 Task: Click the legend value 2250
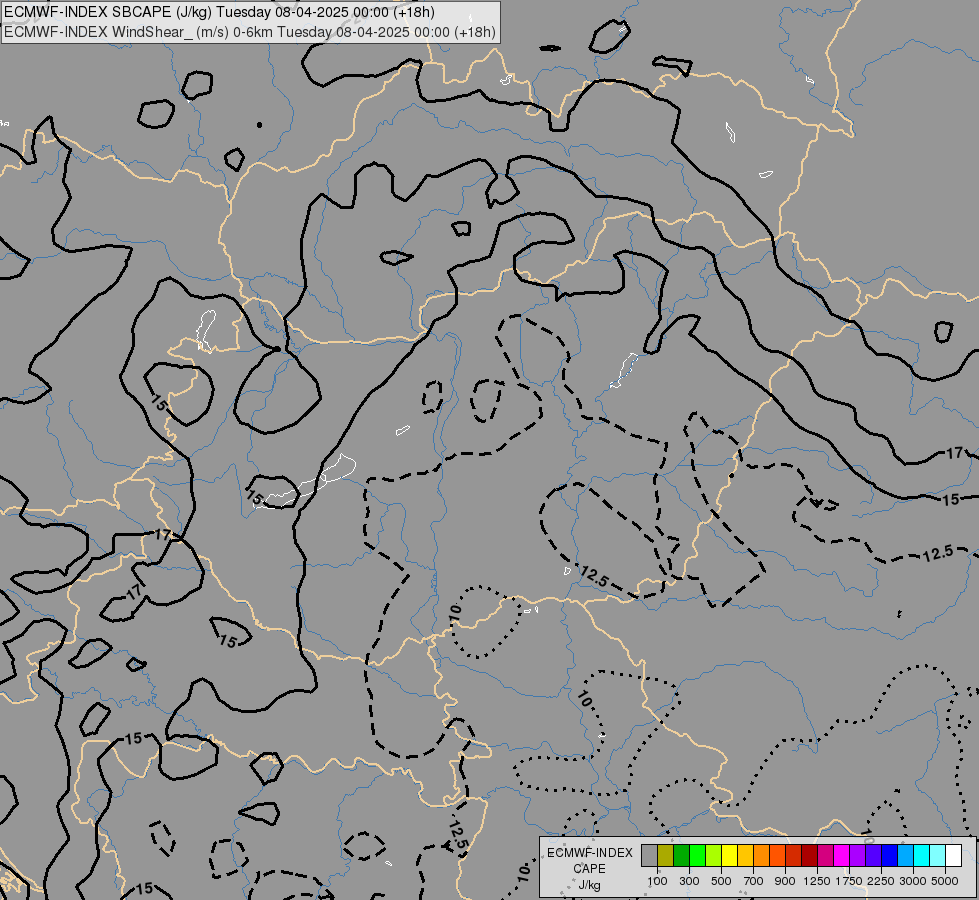click(x=882, y=881)
